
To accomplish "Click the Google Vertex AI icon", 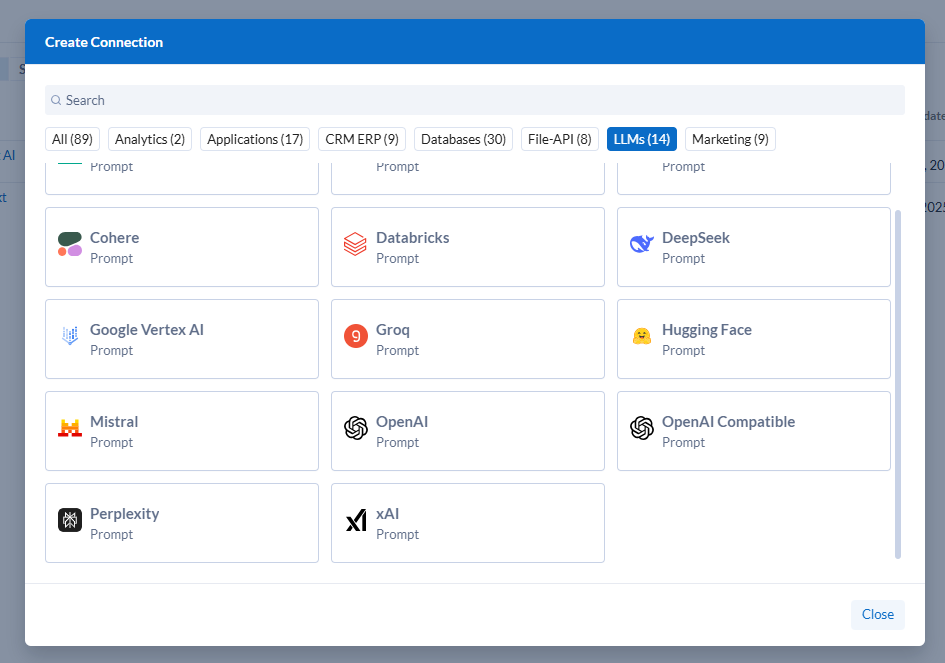I will click(70, 336).
